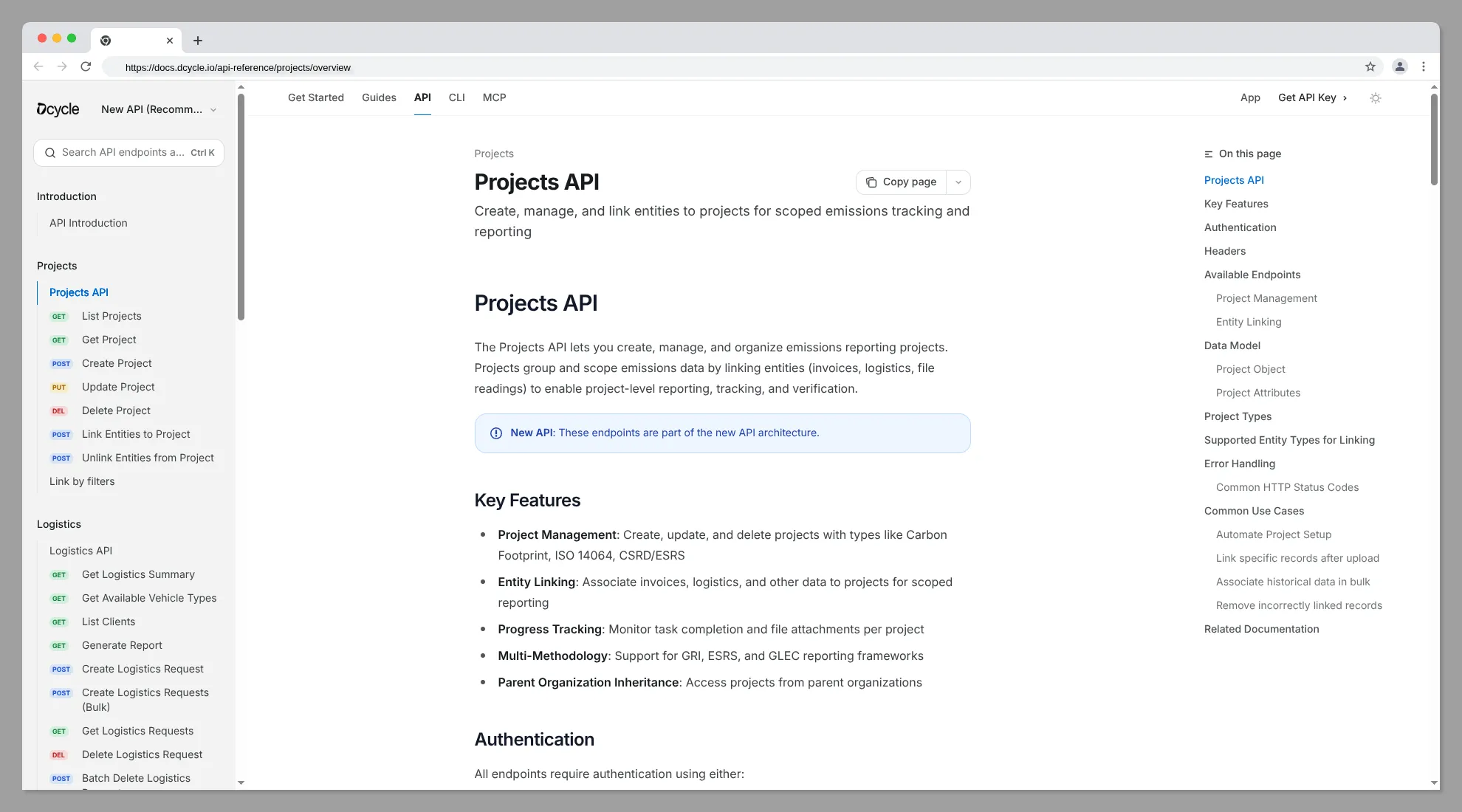This screenshot has height=812, width=1462.
Task: Open the Get API Key link
Action: click(x=1312, y=97)
